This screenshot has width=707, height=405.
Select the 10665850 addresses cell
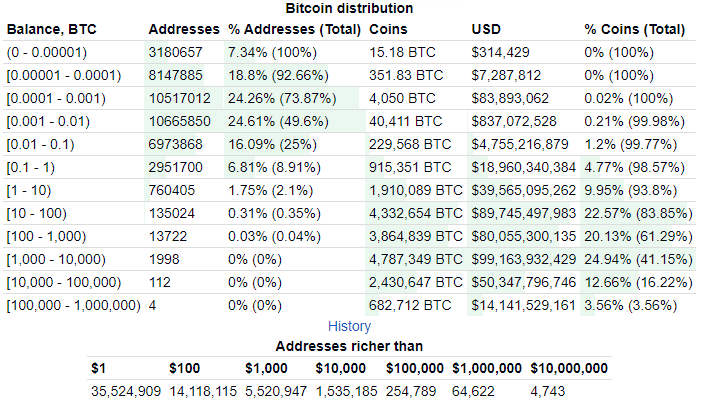(x=179, y=120)
